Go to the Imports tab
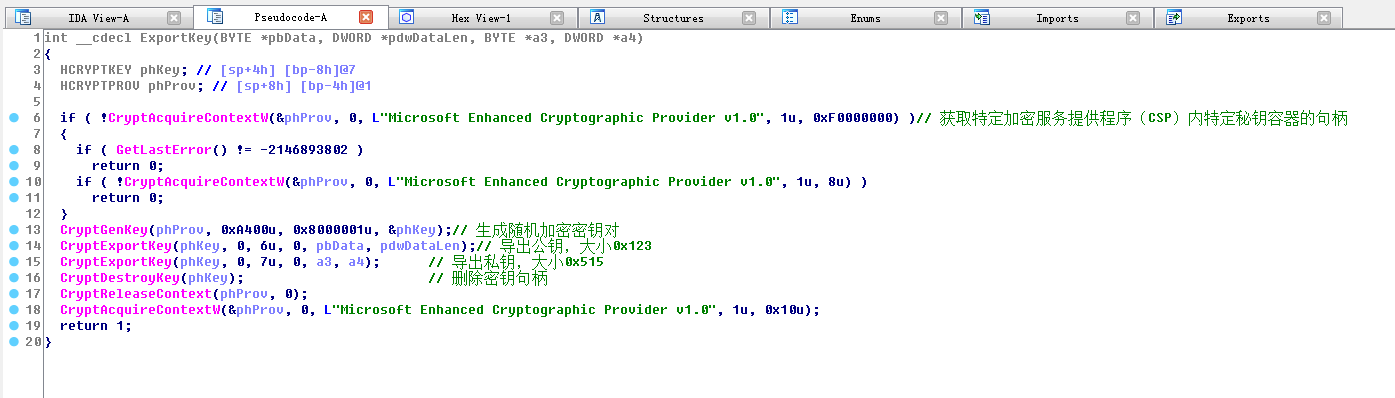The height and width of the screenshot is (398, 1395). pos(1057,18)
